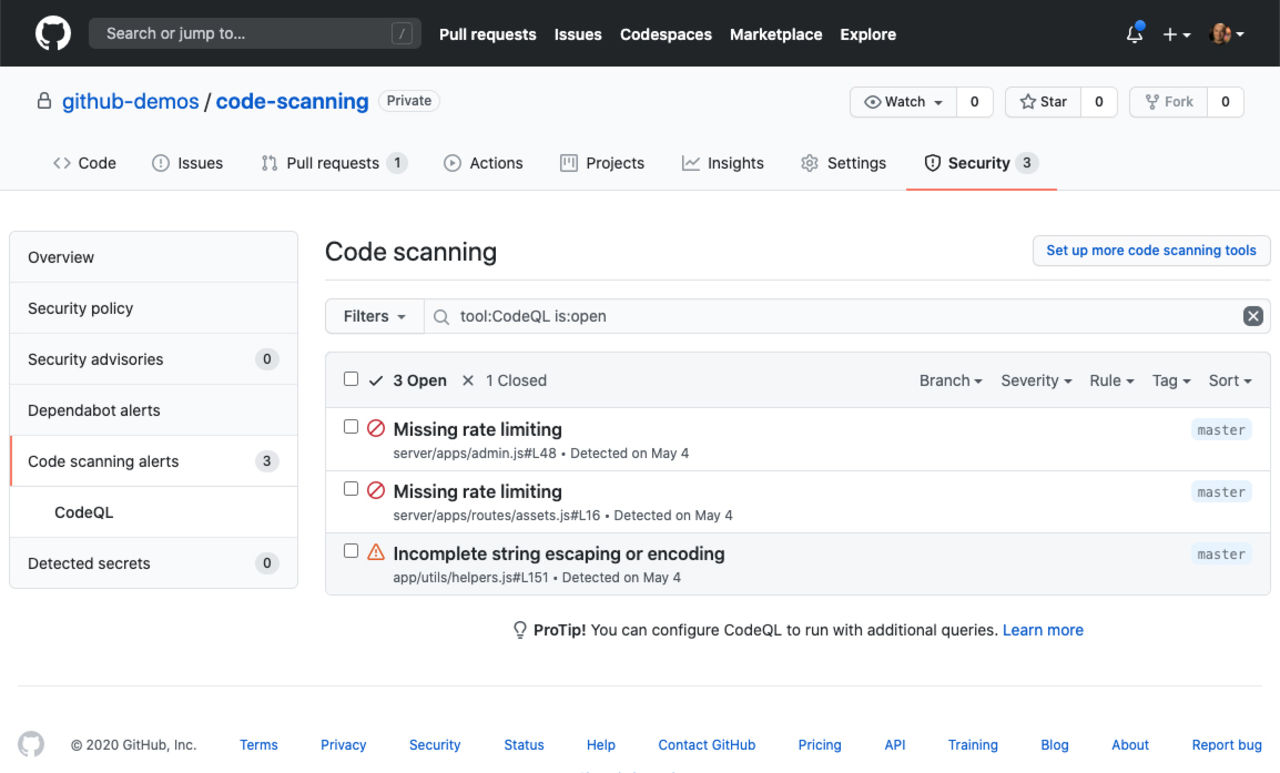Switch to the Dependabot alerts section
This screenshot has height=773, width=1280.
[93, 410]
